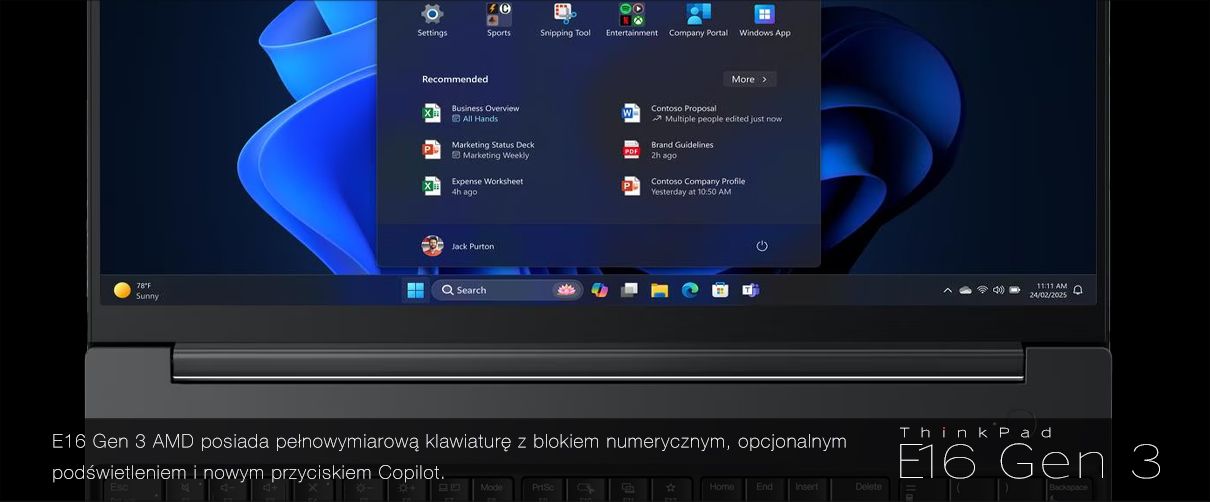Open Microsoft Store from the taskbar
This screenshot has height=502, width=1210.
[720, 290]
